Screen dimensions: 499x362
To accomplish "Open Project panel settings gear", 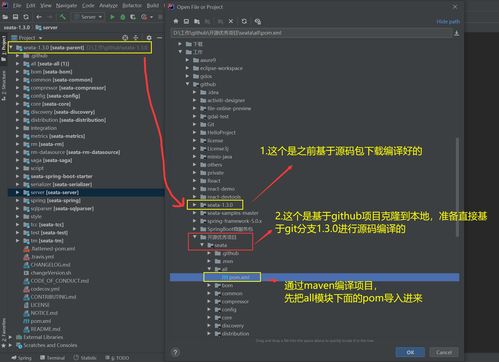I will (x=149, y=38).
